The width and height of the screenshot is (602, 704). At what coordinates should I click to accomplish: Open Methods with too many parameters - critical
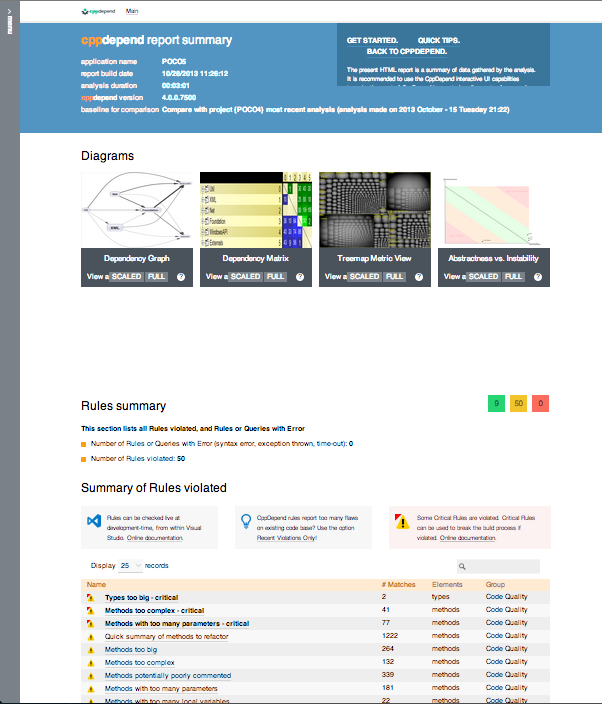coord(177,624)
